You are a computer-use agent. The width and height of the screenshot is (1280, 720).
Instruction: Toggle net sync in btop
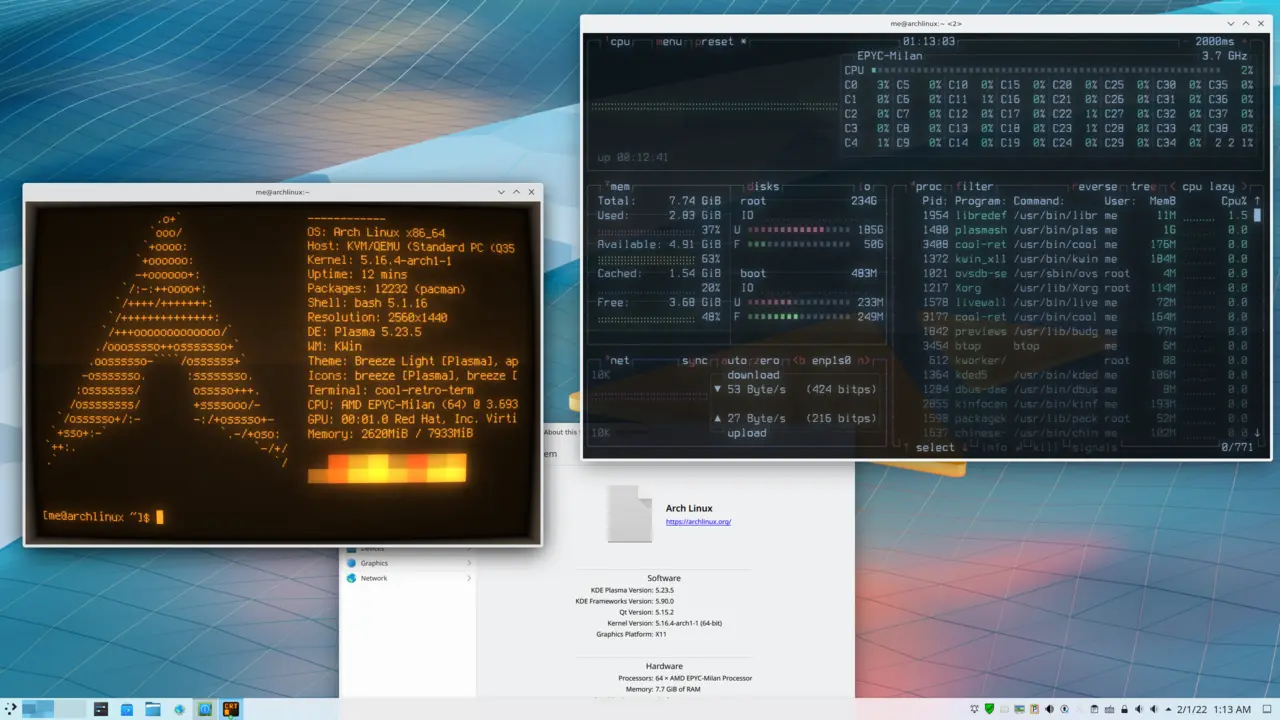pyautogui.click(x=694, y=360)
